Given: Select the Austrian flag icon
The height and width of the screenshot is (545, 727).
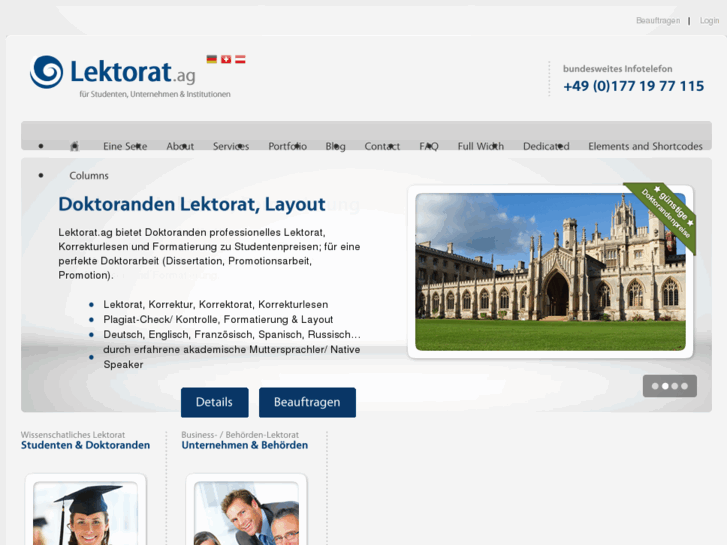Looking at the screenshot, I should click(240, 59).
